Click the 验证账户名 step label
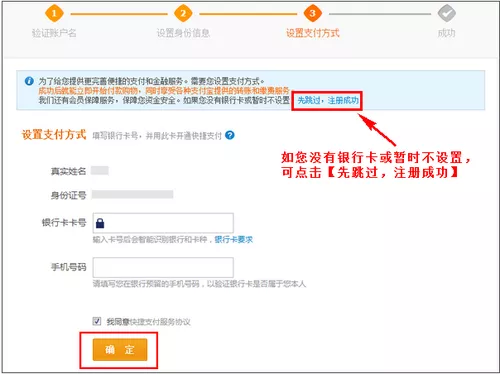The width and height of the screenshot is (500, 374). 54,33
